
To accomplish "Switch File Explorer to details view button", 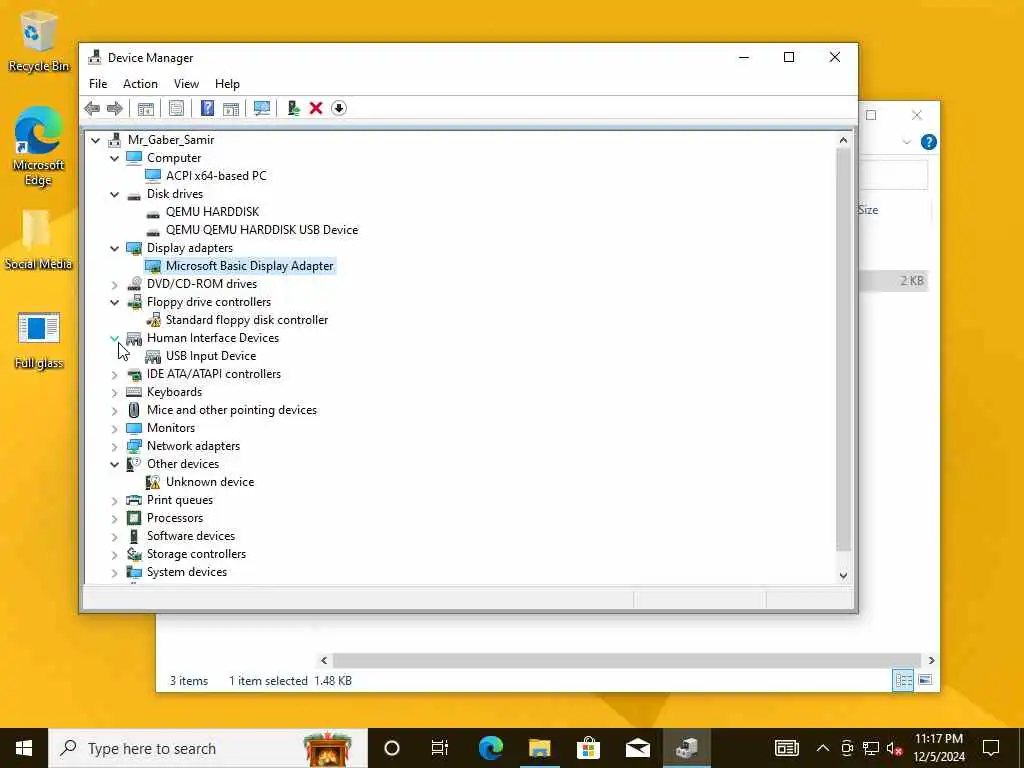I will point(903,680).
